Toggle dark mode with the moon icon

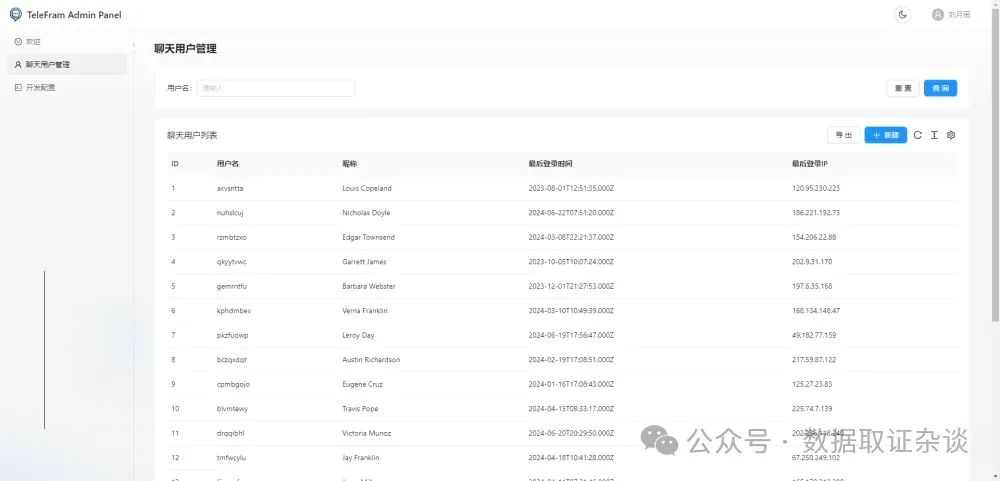903,14
